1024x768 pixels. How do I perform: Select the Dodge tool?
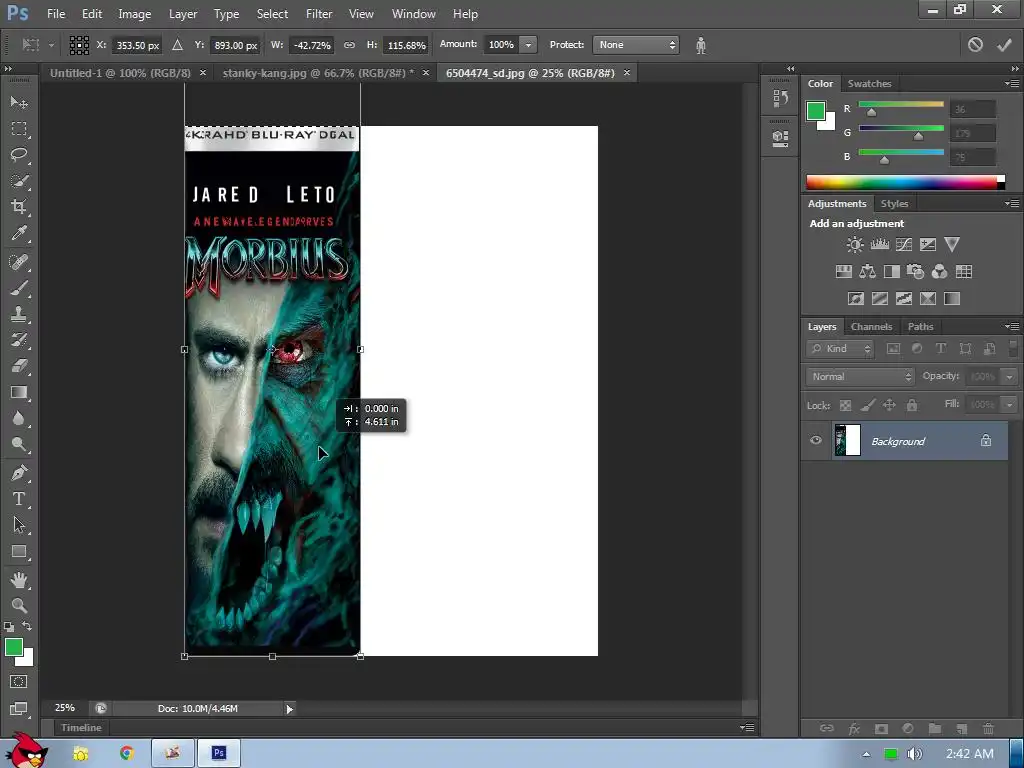tap(19, 445)
